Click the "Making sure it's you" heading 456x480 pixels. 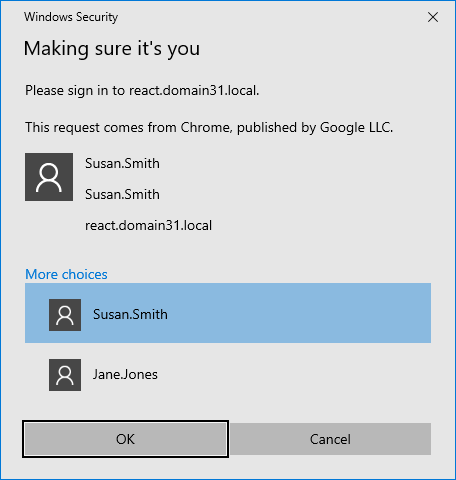click(x=112, y=49)
